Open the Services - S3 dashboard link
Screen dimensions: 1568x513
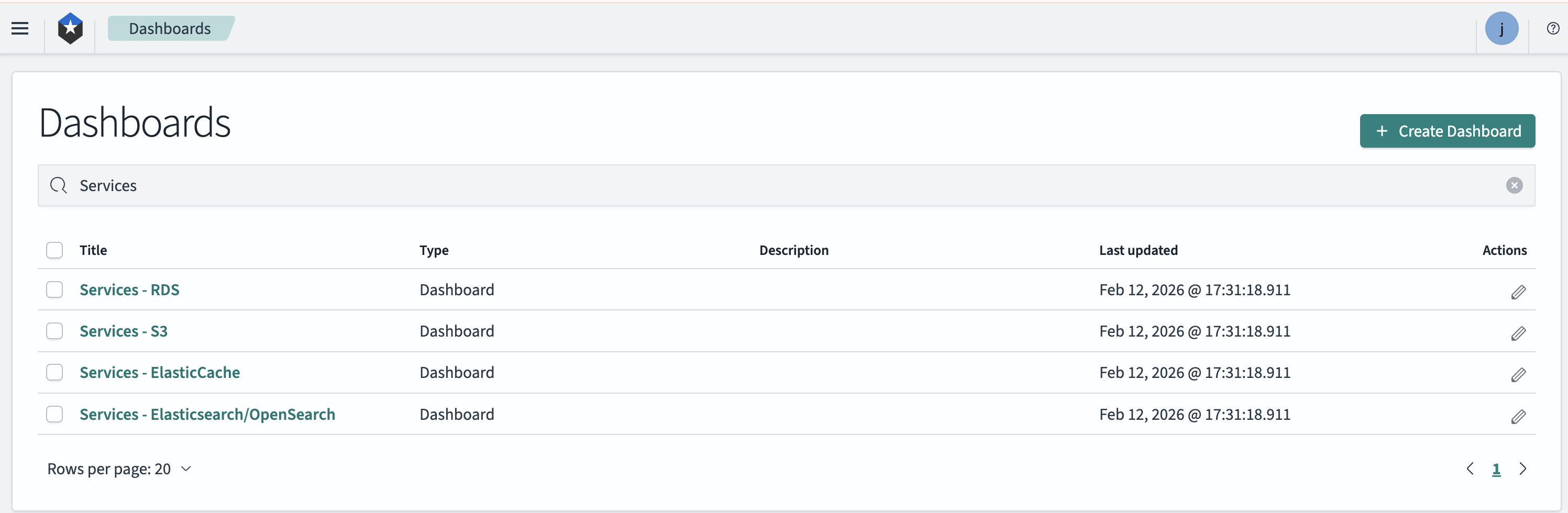click(124, 331)
